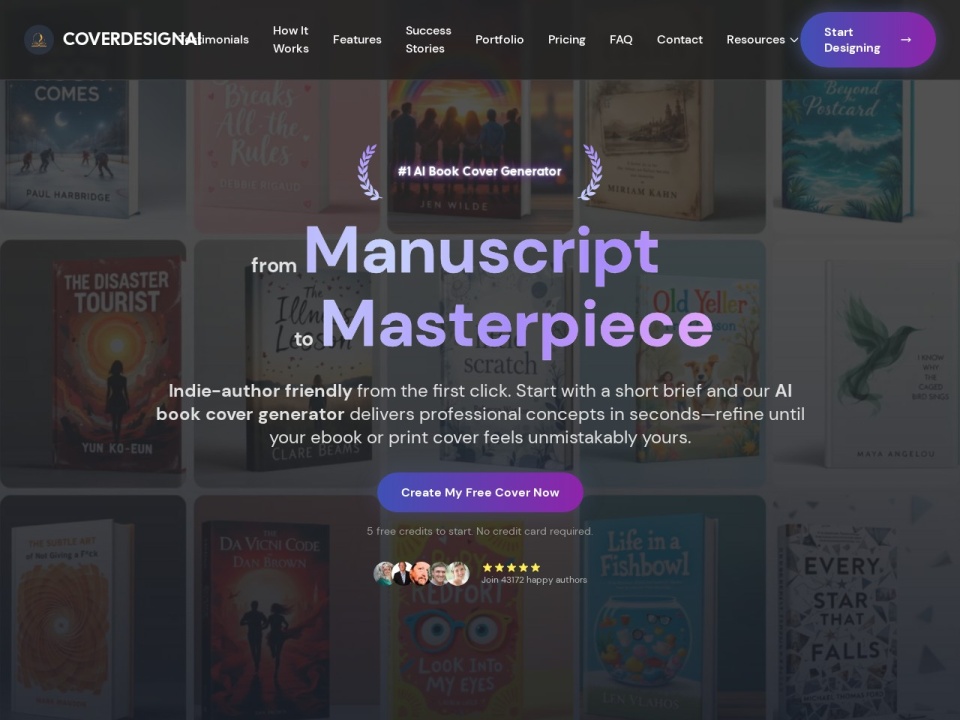The width and height of the screenshot is (960, 720).
Task: Click 'Indie-author friendly' bold text
Action: click(x=260, y=391)
